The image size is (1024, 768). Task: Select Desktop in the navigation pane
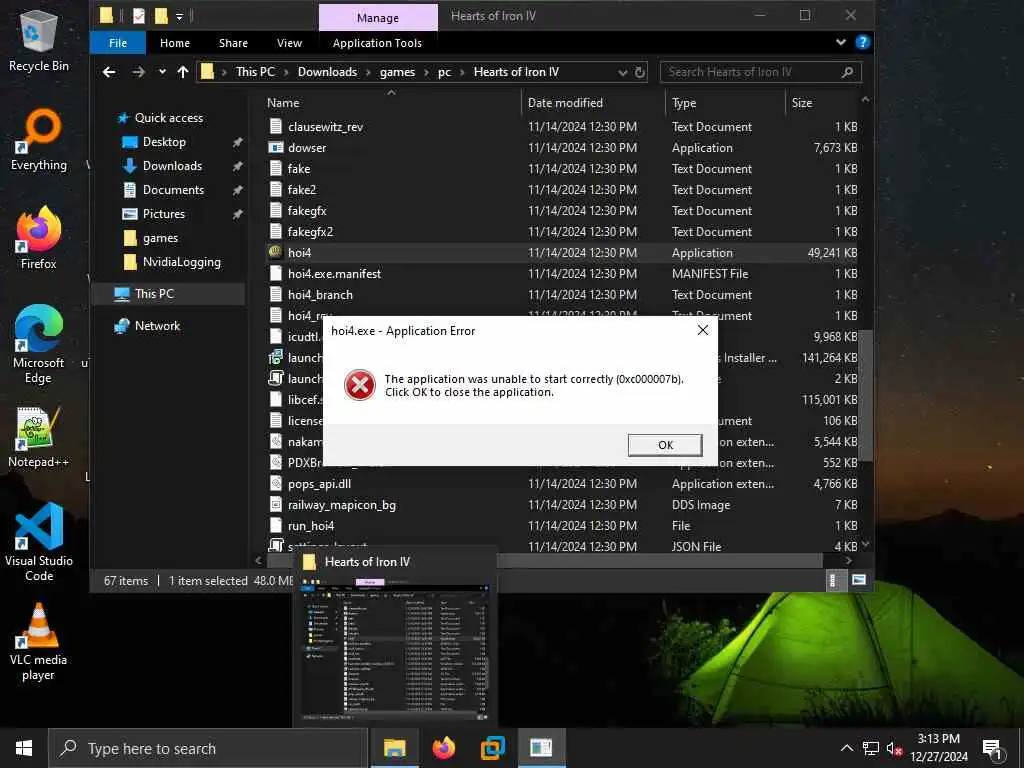tap(164, 142)
